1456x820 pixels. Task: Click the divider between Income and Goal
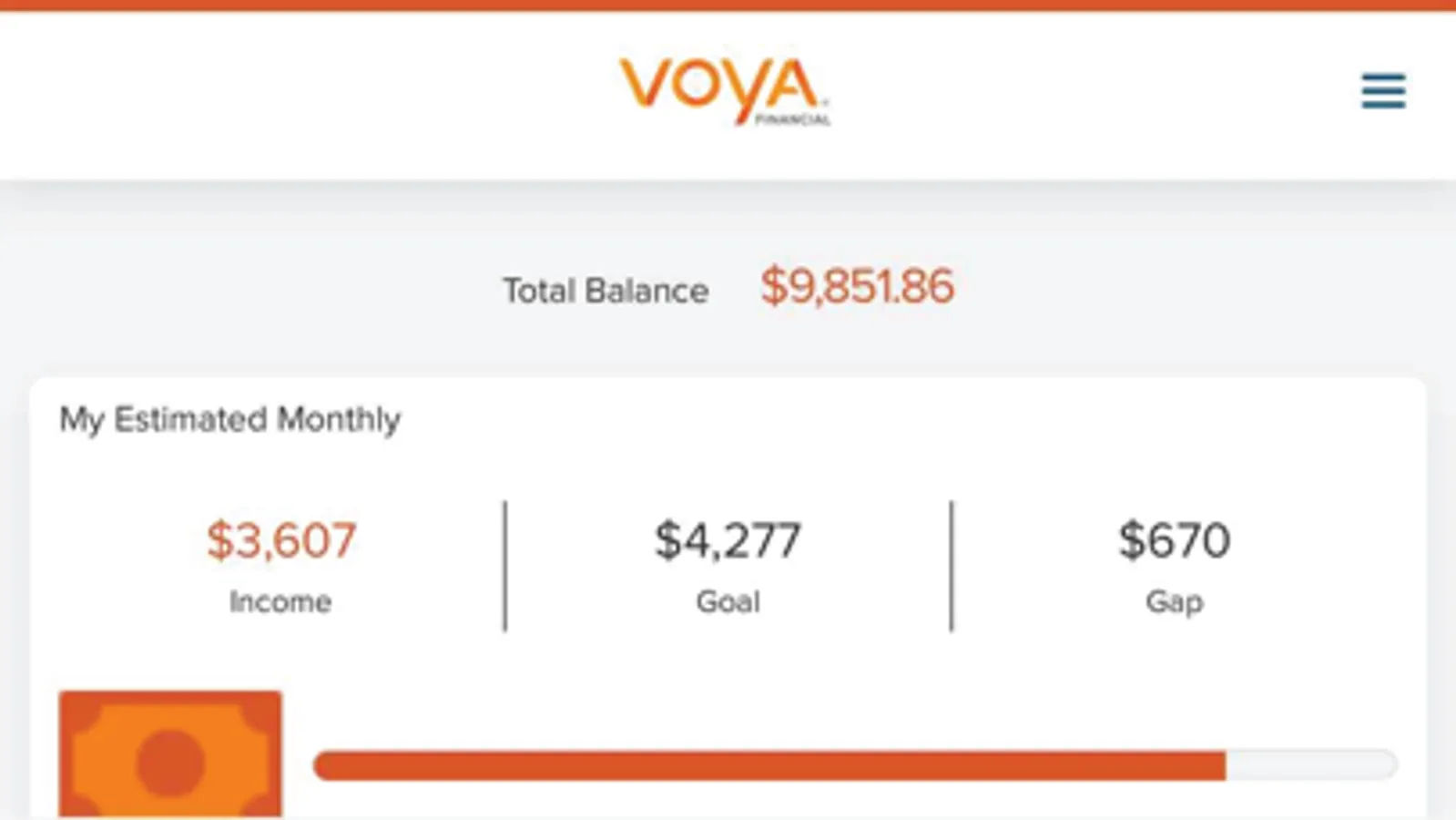point(505,565)
